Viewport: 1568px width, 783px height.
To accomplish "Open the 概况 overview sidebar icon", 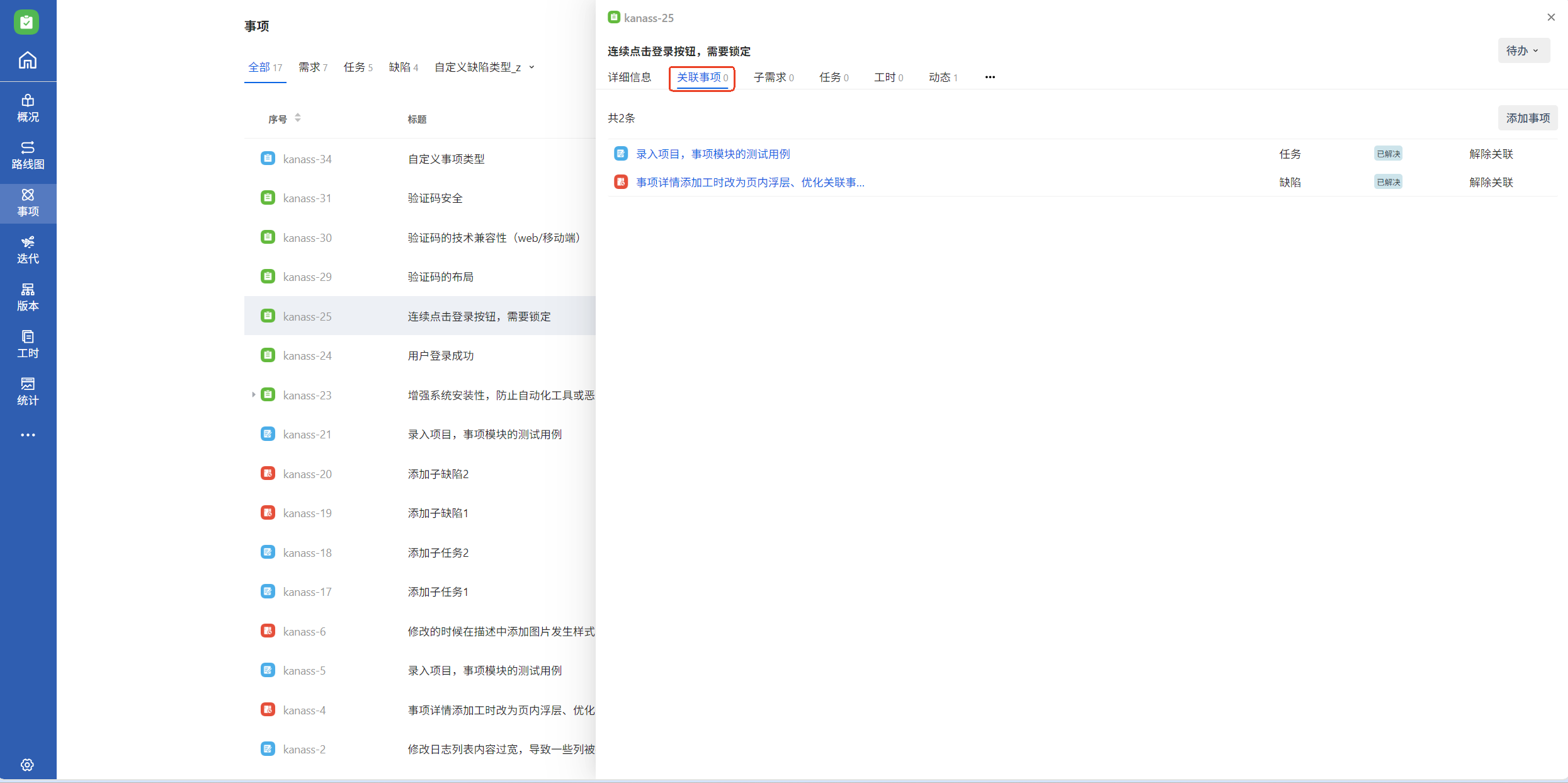I will click(28, 108).
